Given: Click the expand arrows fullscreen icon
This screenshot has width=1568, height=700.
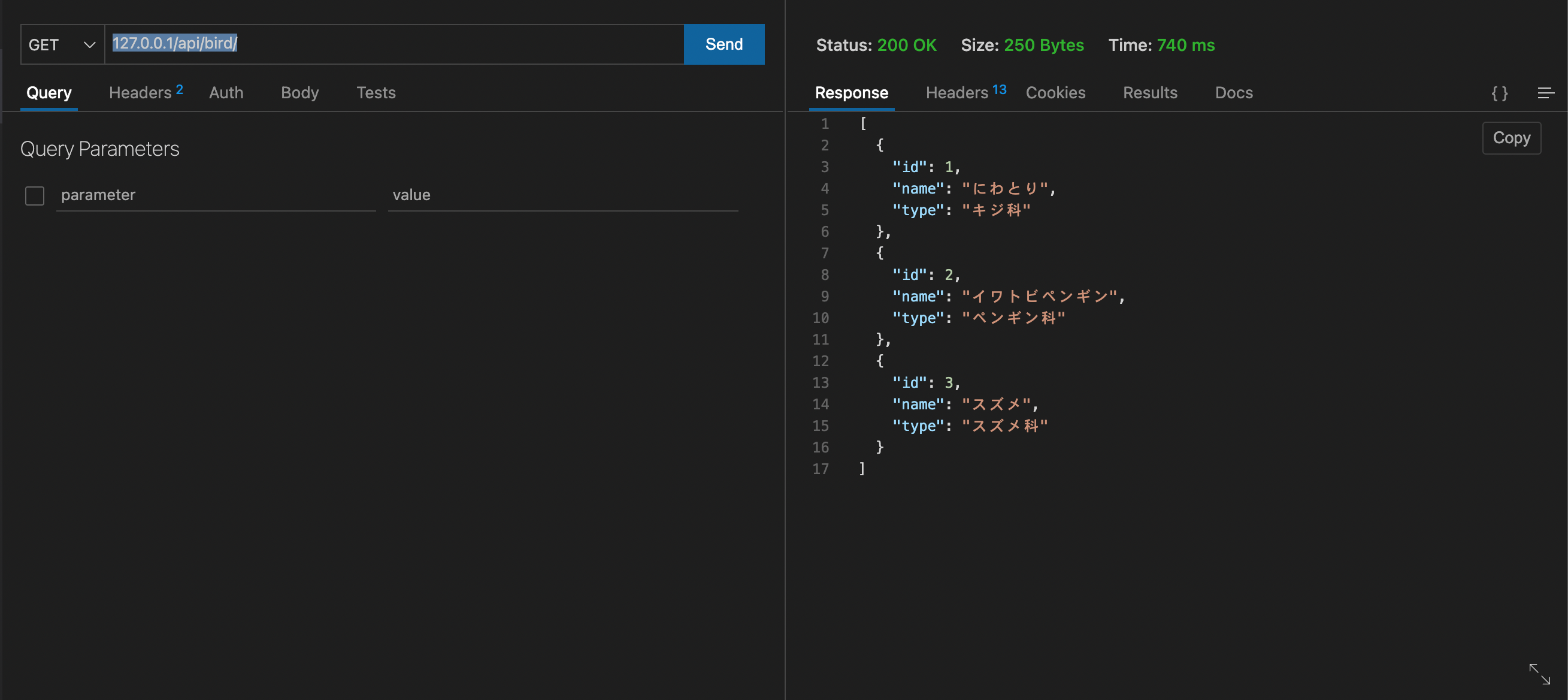Looking at the screenshot, I should [x=1539, y=674].
